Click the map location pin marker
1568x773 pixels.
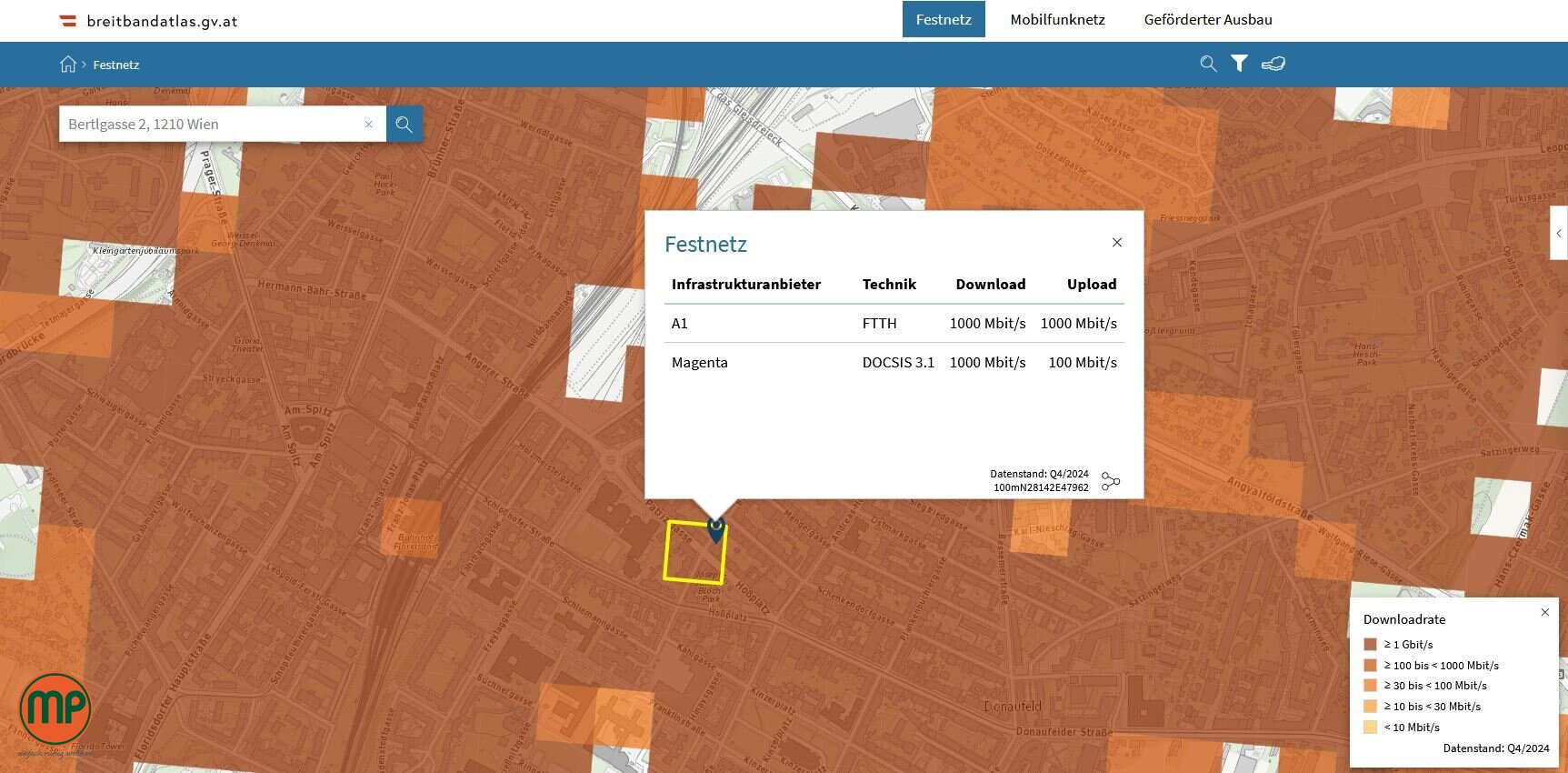[715, 530]
